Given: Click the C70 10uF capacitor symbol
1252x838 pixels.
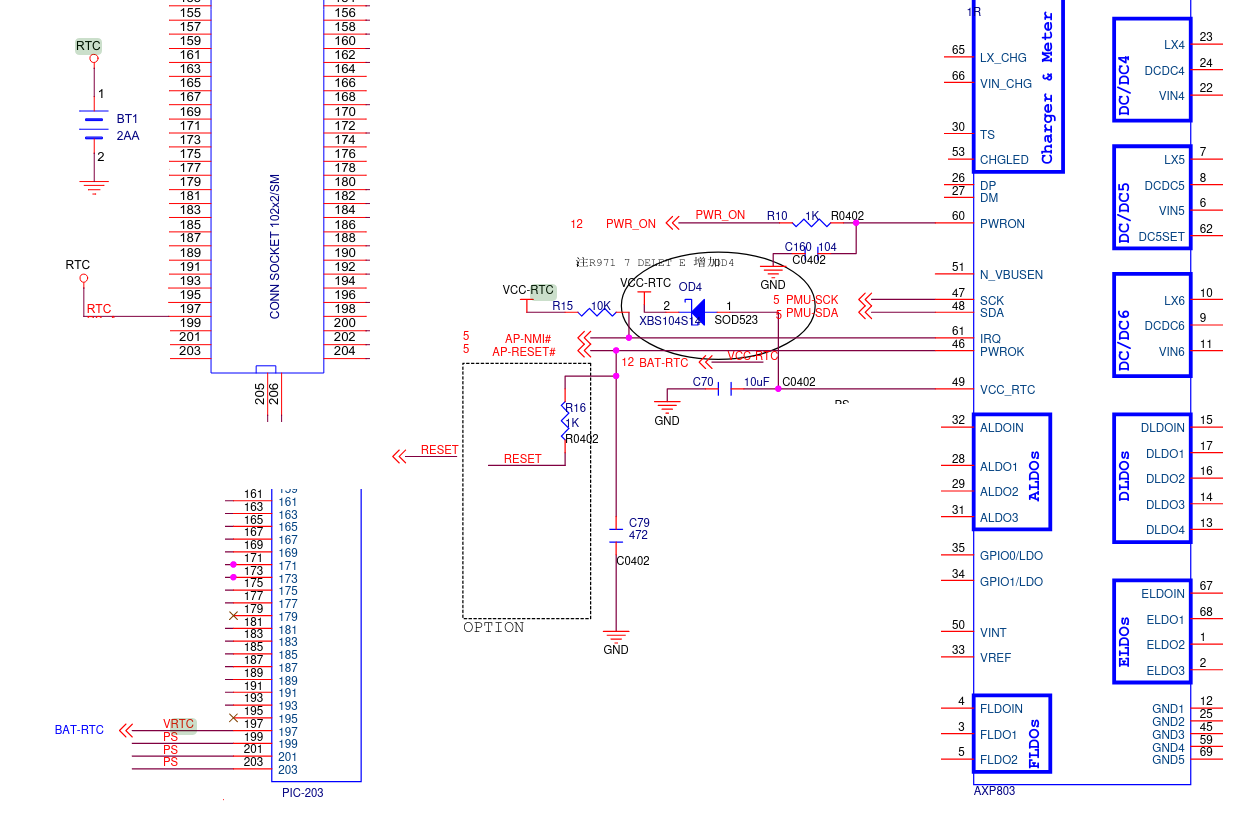Looking at the screenshot, I should [x=726, y=389].
